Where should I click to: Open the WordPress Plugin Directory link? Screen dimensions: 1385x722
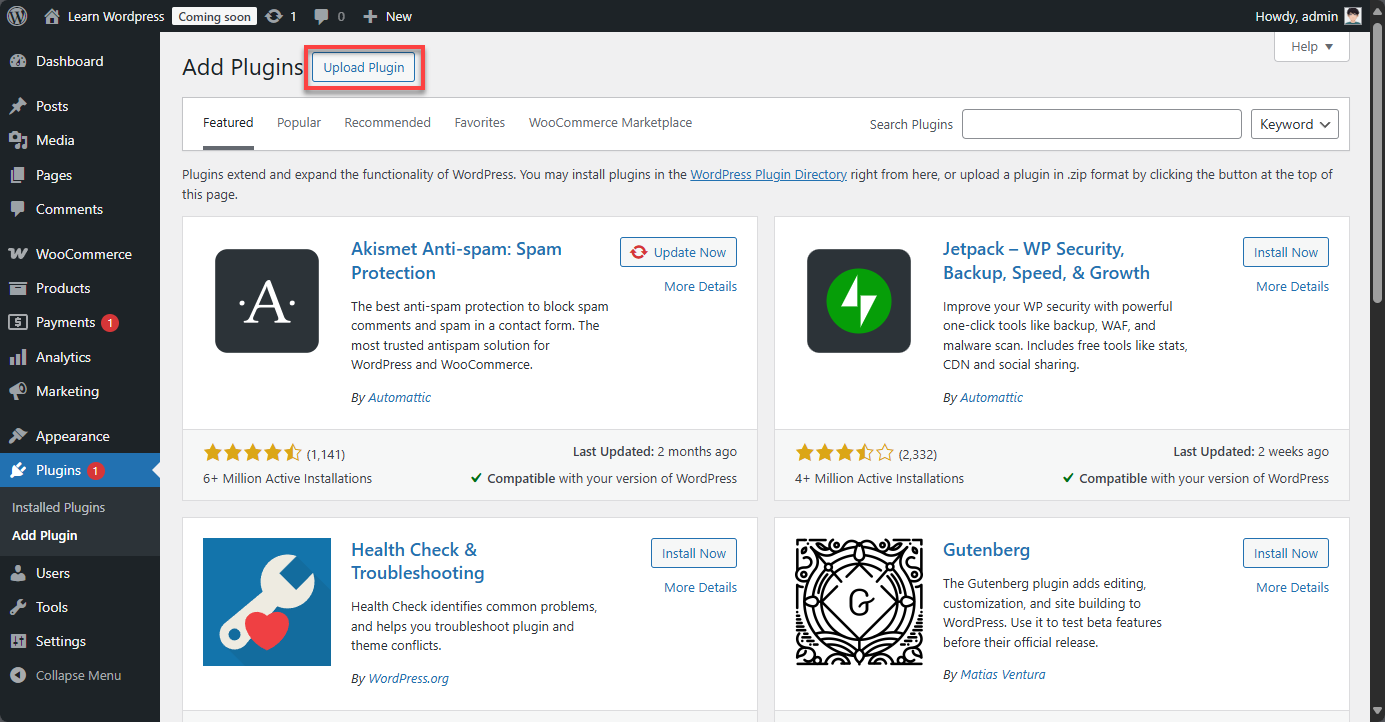coord(768,175)
